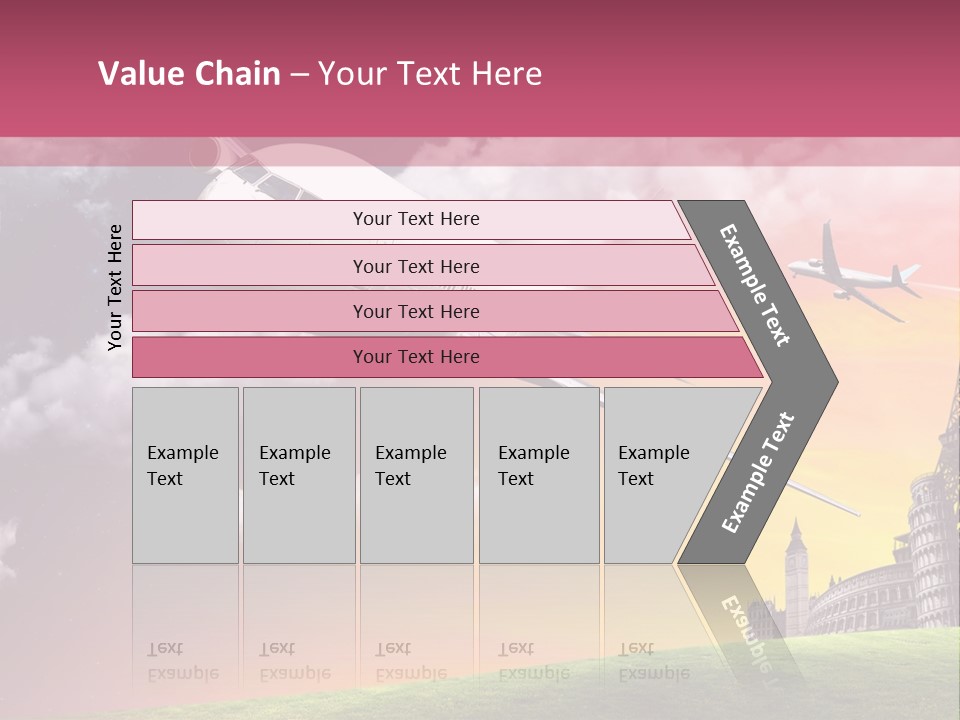
Task: Select the topmost lightest pink text bar
Action: click(x=415, y=219)
